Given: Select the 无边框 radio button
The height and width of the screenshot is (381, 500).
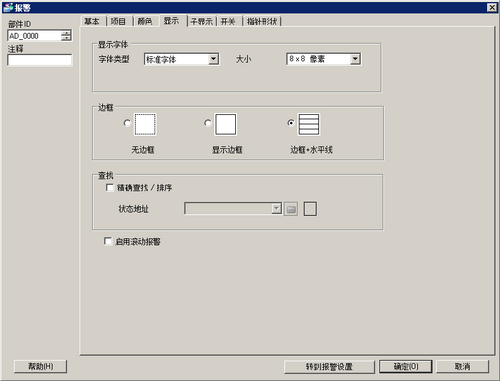Looking at the screenshot, I should [127, 123].
